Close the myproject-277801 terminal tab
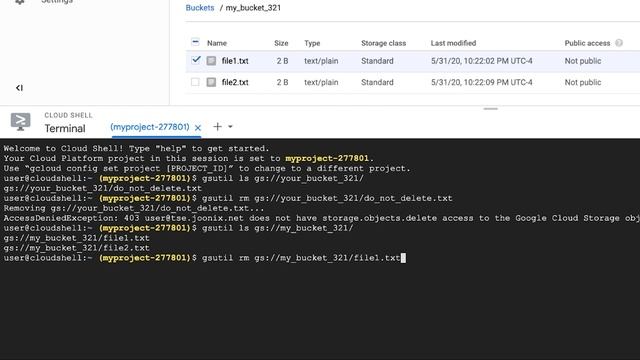Viewport: 640px width, 360px height. click(x=198, y=127)
